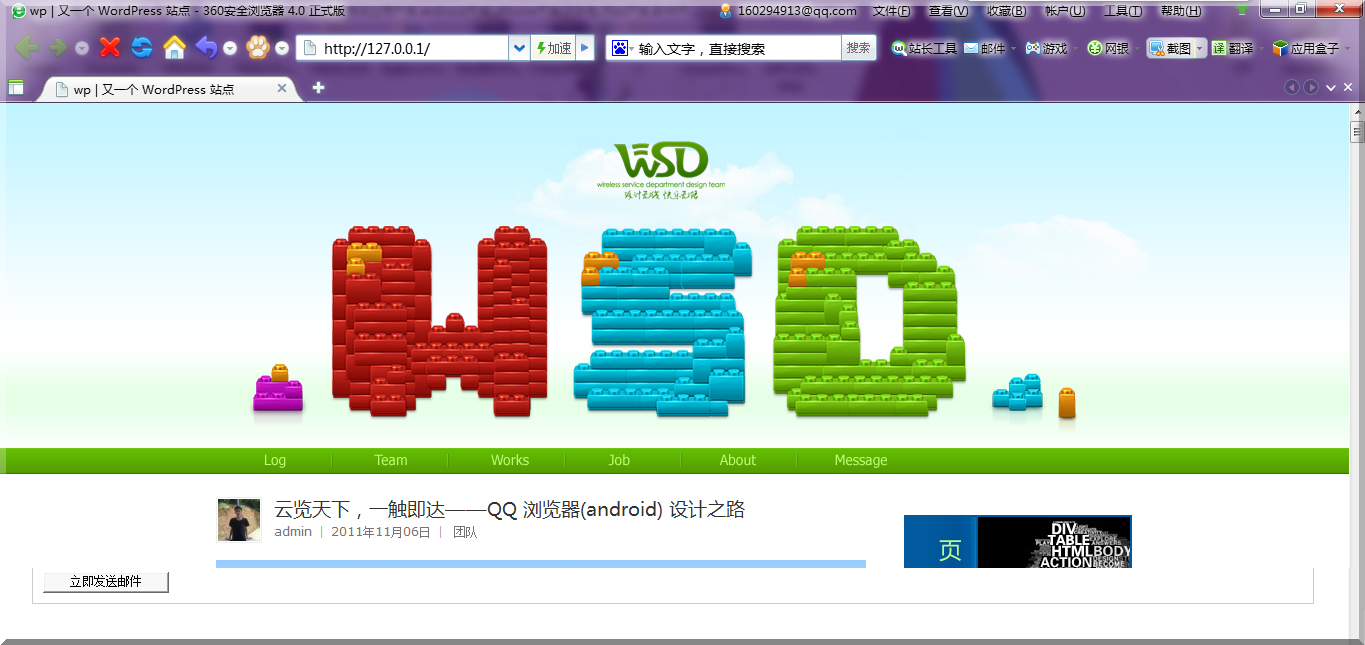Select the screenshot (截图) tool icon
Viewport: 1365px width, 645px height.
click(x=1155, y=47)
